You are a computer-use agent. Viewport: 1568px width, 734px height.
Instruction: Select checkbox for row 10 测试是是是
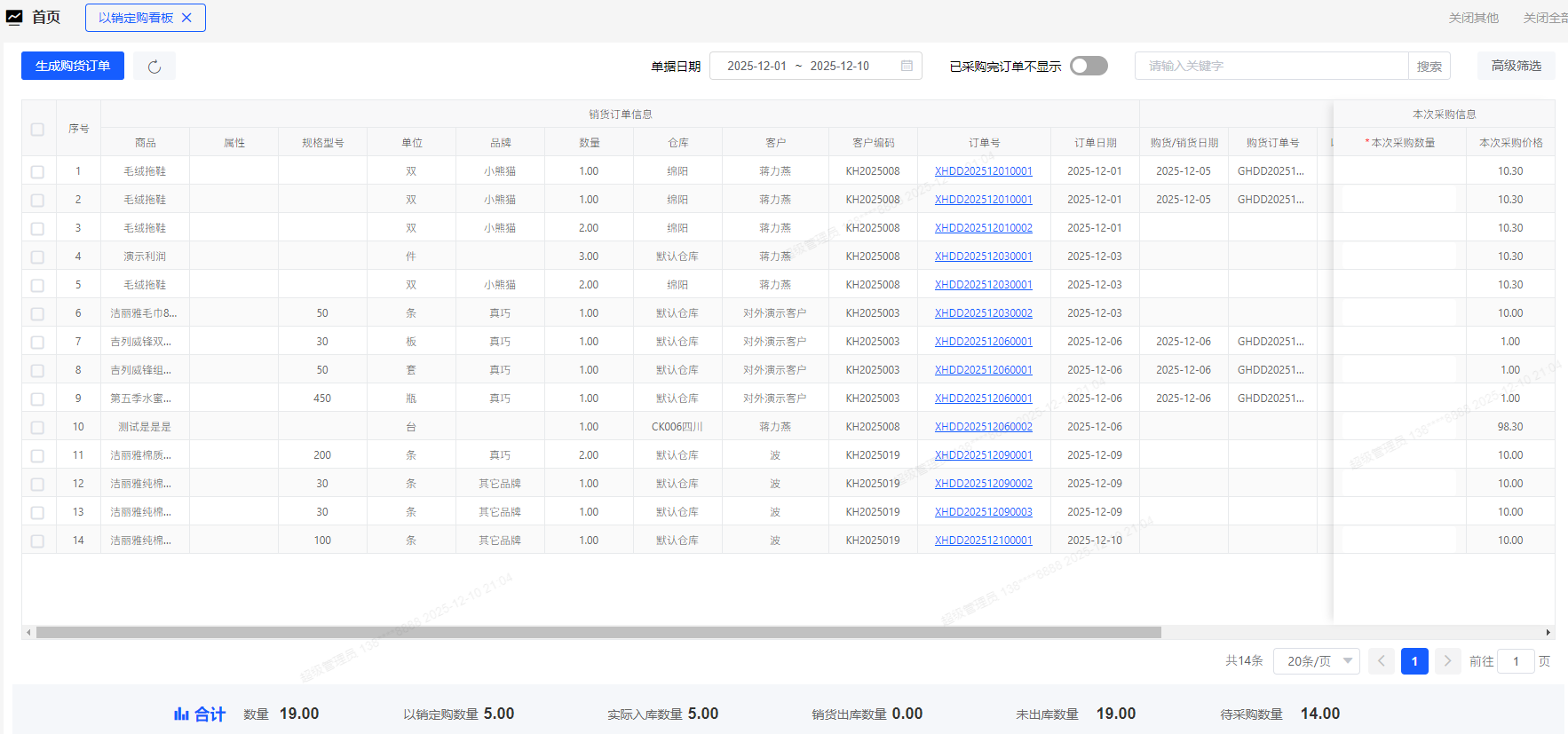[37, 428]
